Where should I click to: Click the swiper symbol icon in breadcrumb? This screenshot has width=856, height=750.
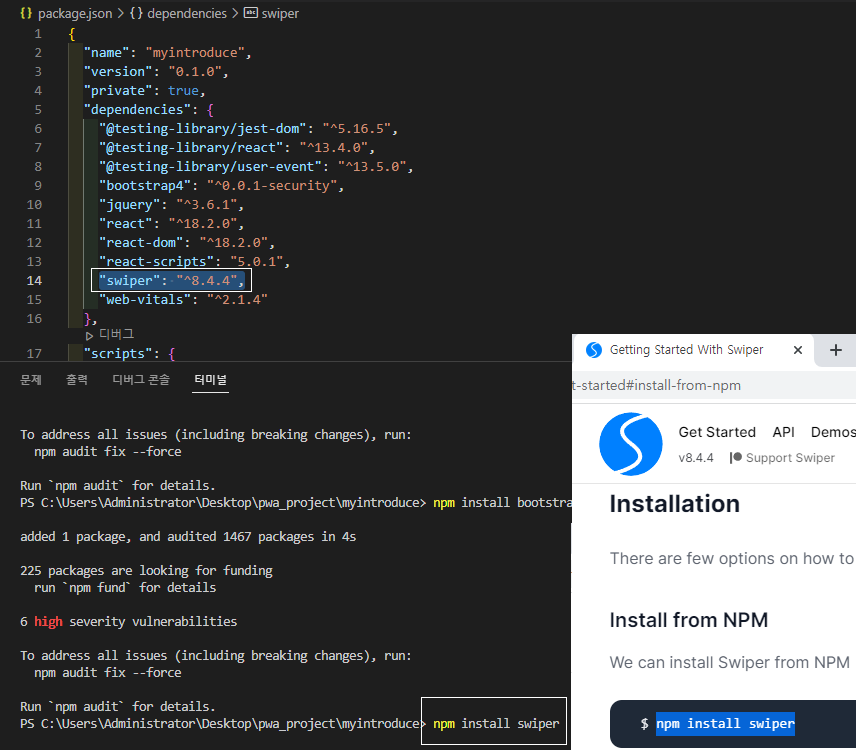pos(251,13)
